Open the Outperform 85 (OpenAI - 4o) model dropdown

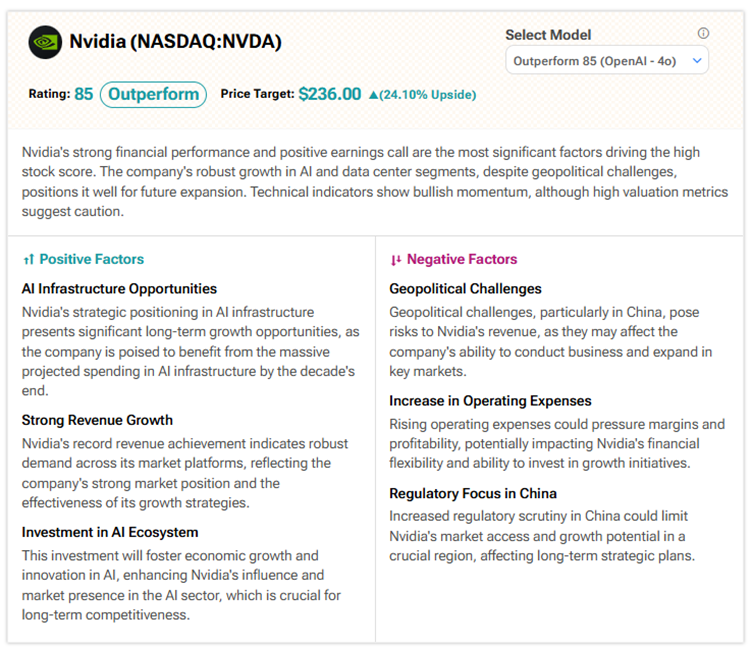coord(607,61)
